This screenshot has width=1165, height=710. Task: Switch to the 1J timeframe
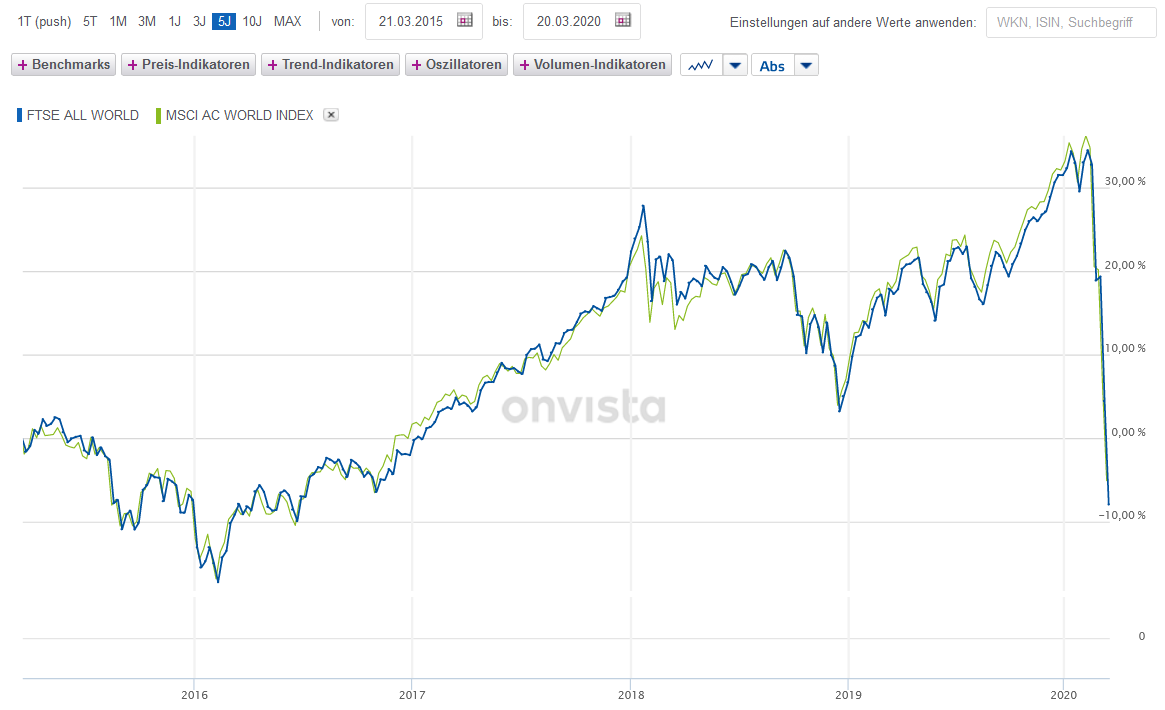pos(175,22)
